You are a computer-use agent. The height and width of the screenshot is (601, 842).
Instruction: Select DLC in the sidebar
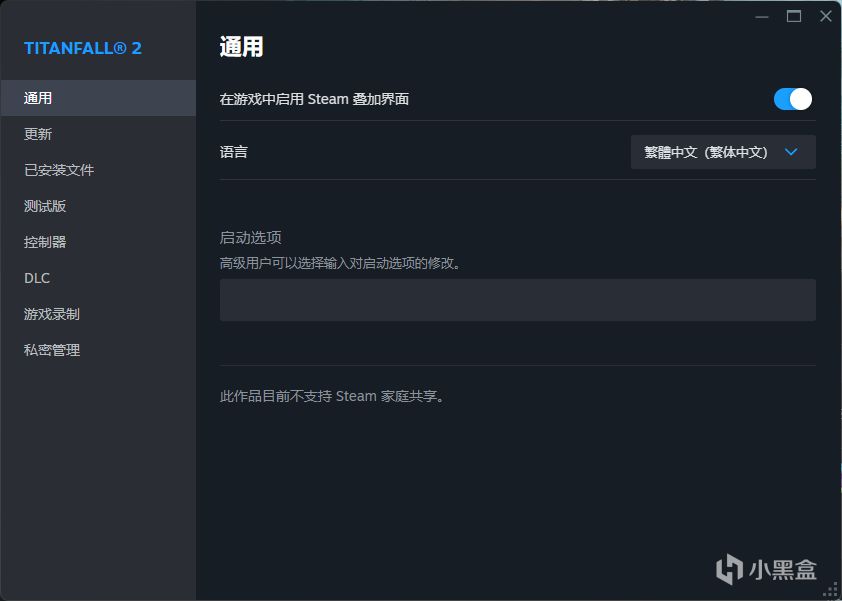click(98, 278)
